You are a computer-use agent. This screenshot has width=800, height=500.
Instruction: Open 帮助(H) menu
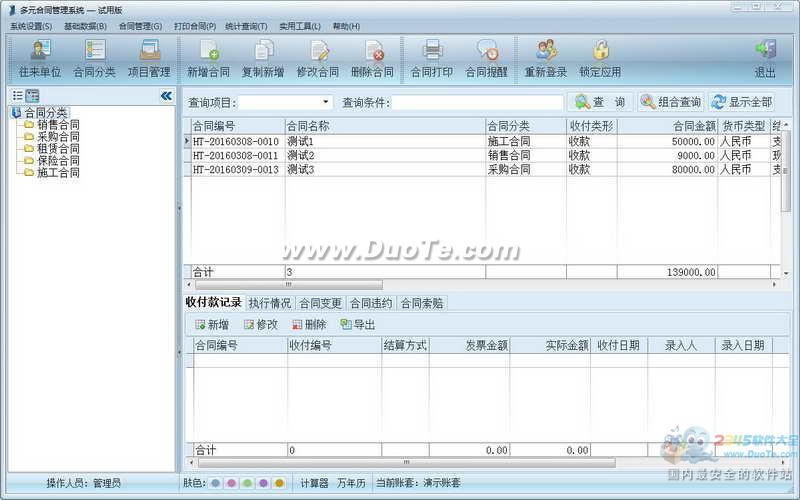click(x=346, y=26)
